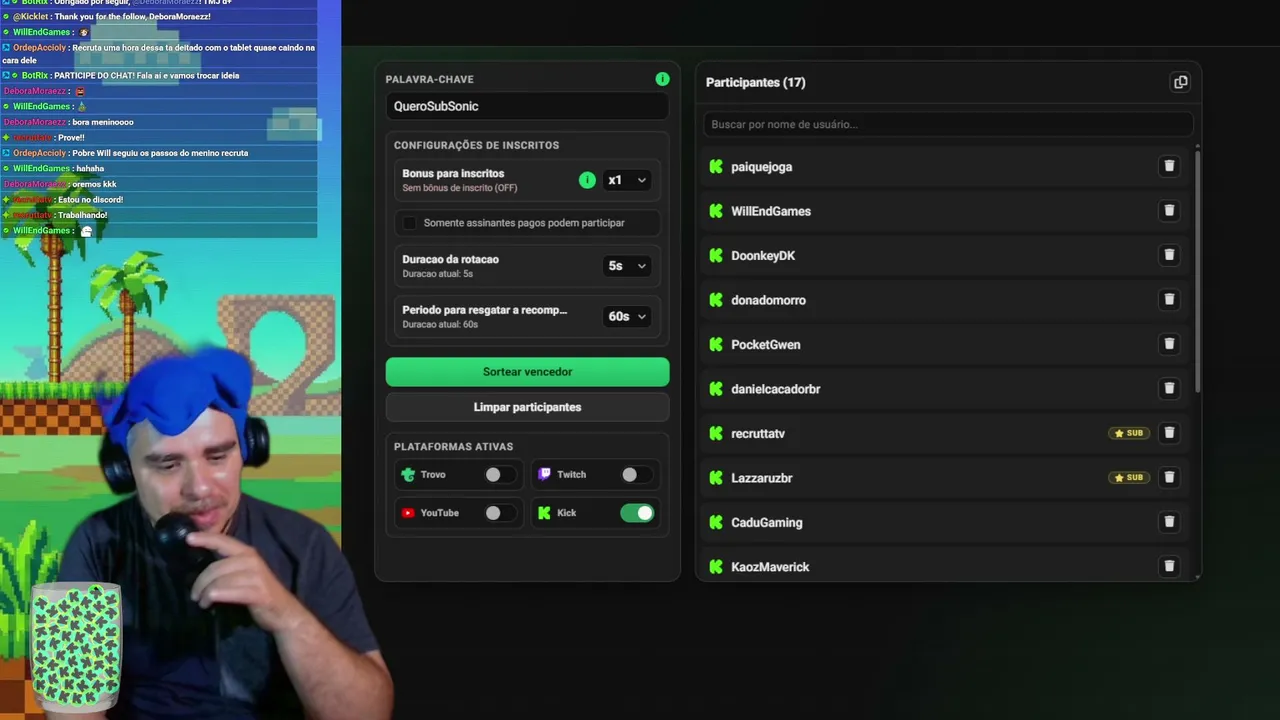Click the SUB badge on recruttatv row
The height and width of the screenshot is (720, 1280).
point(1129,433)
